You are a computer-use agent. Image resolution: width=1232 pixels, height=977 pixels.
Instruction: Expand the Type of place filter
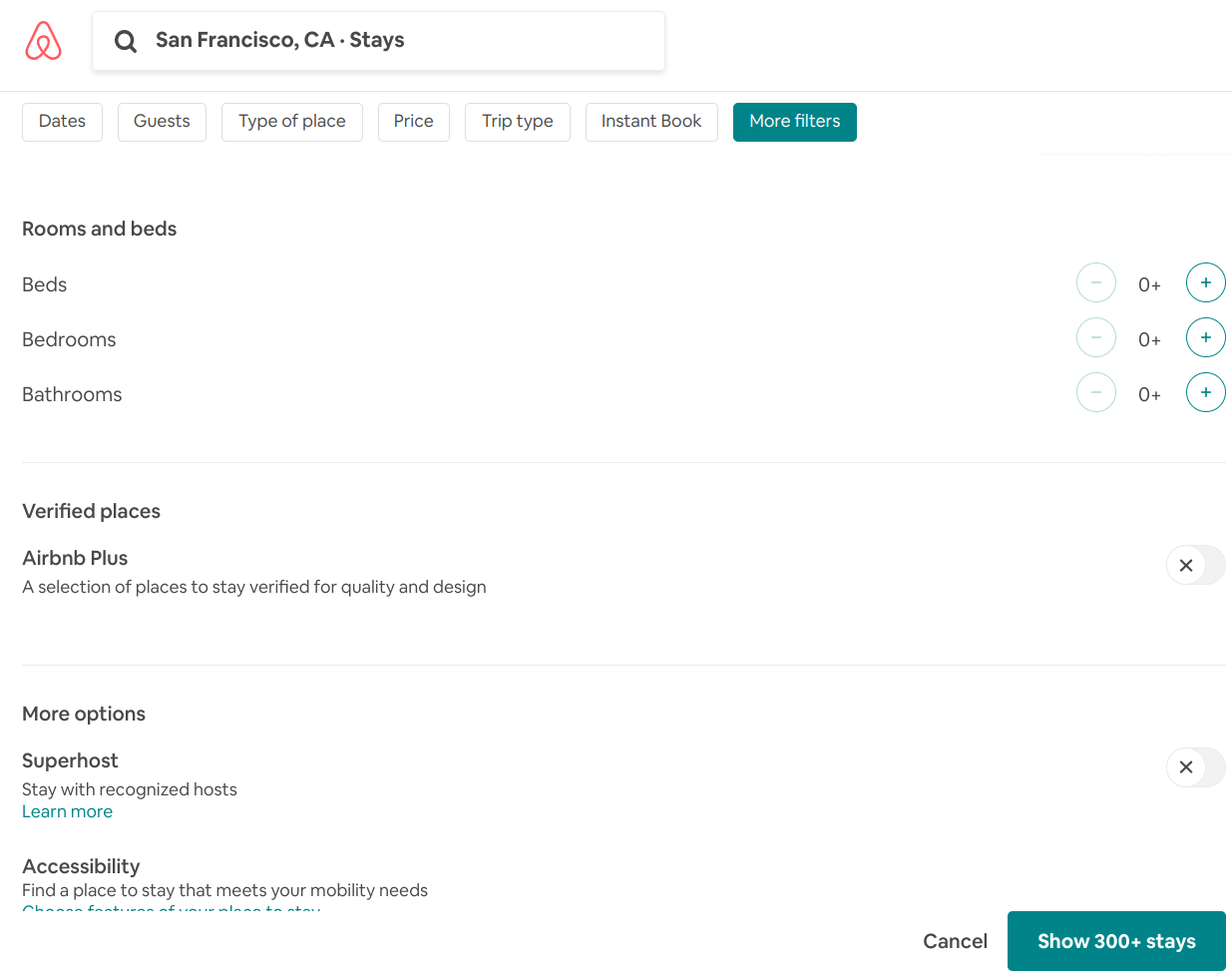292,122
